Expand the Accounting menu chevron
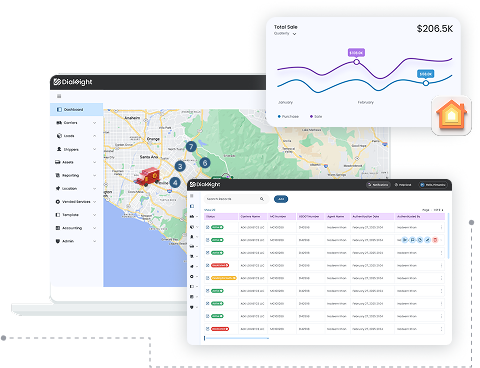Image resolution: width=480 pixels, height=368 pixels. click(x=95, y=228)
